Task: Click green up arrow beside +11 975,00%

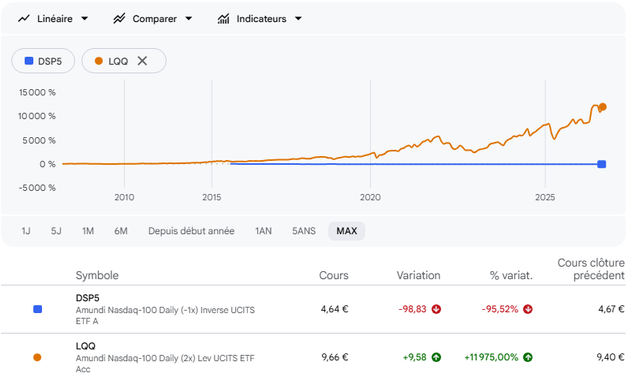Action: pyautogui.click(x=528, y=357)
